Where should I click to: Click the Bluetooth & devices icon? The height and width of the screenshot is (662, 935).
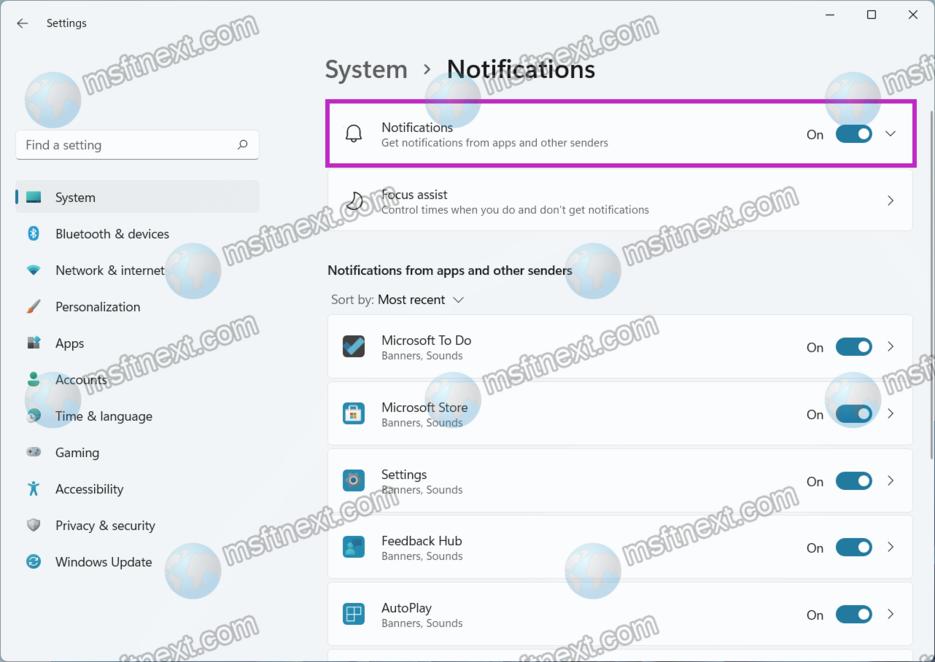click(33, 234)
